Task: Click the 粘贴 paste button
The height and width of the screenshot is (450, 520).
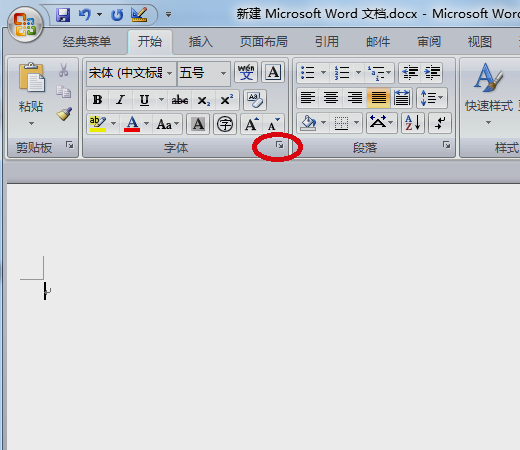Action: click(x=31, y=87)
